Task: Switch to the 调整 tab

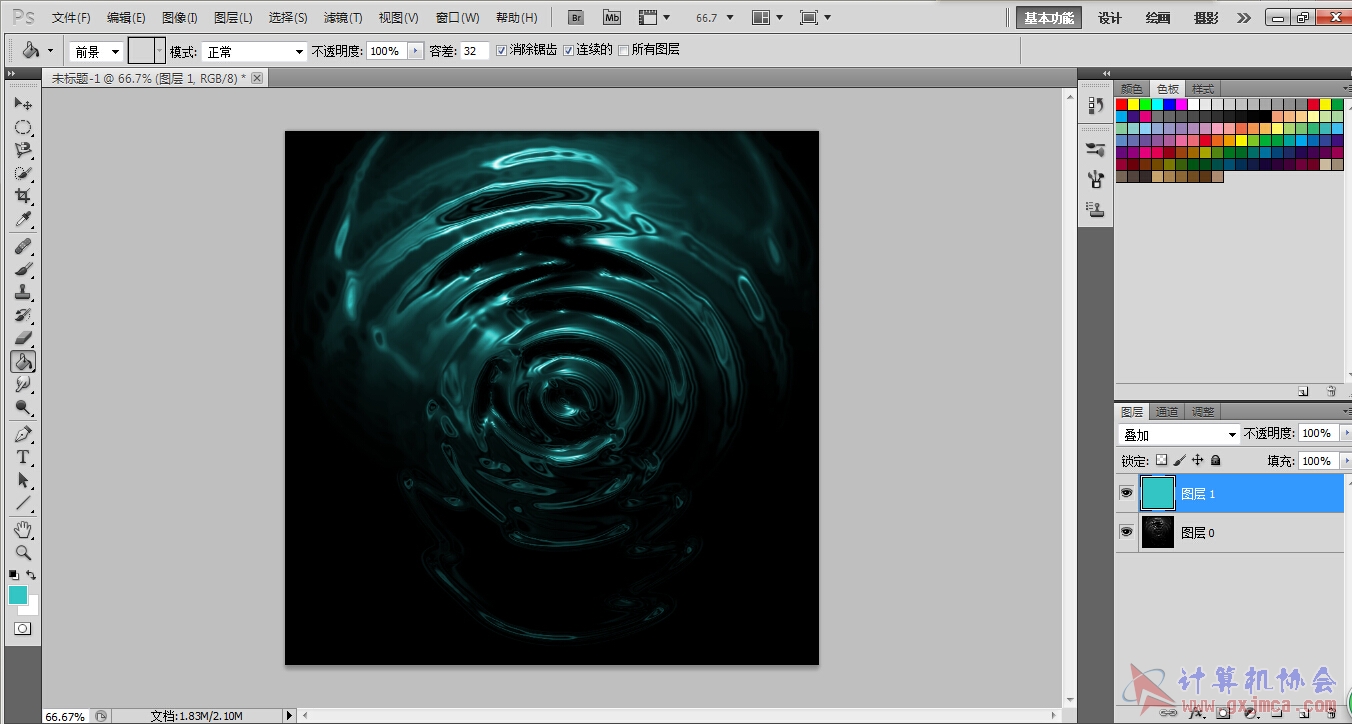Action: 1203,412
